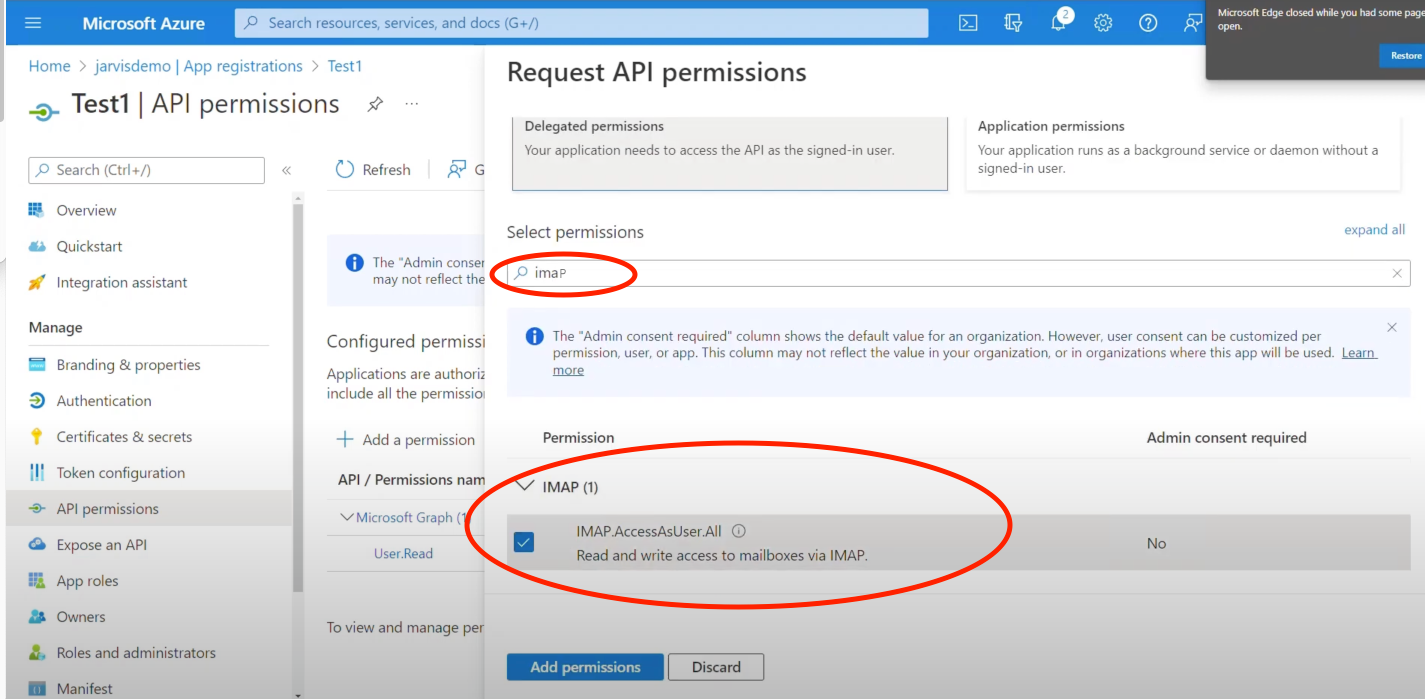Clear the imap permission search text
This screenshot has width=1425, height=699.
(1397, 273)
